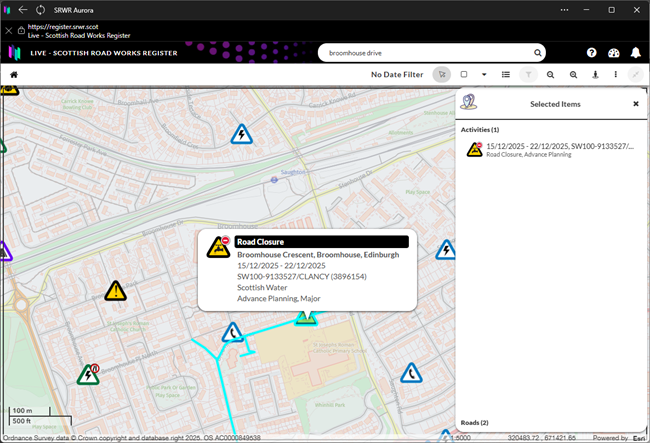
Task: Click the search magnifier in the search box
Action: click(x=538, y=53)
